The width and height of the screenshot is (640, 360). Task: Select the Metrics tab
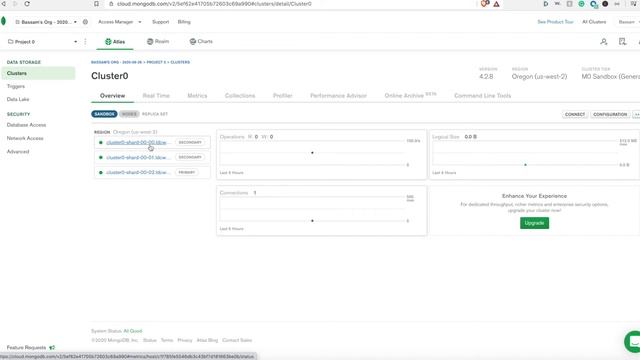[x=197, y=96]
